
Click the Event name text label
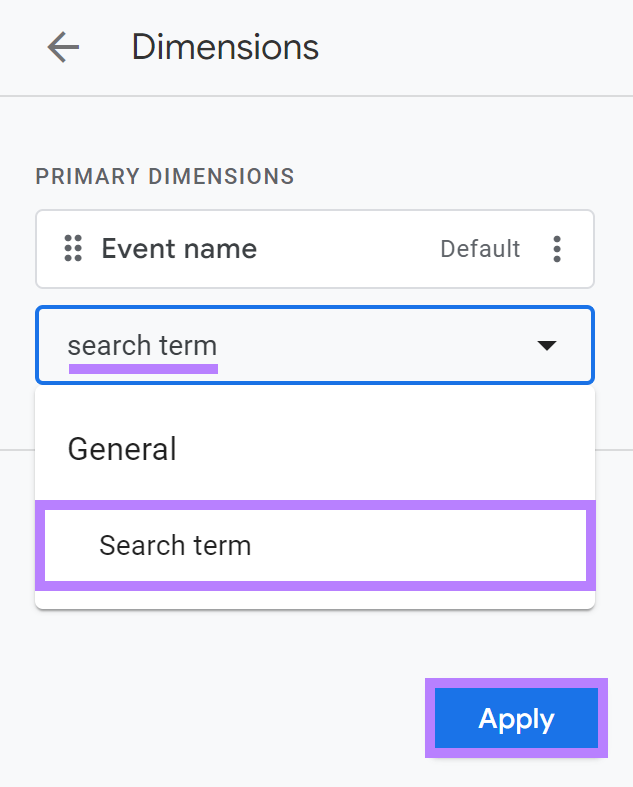(x=179, y=248)
